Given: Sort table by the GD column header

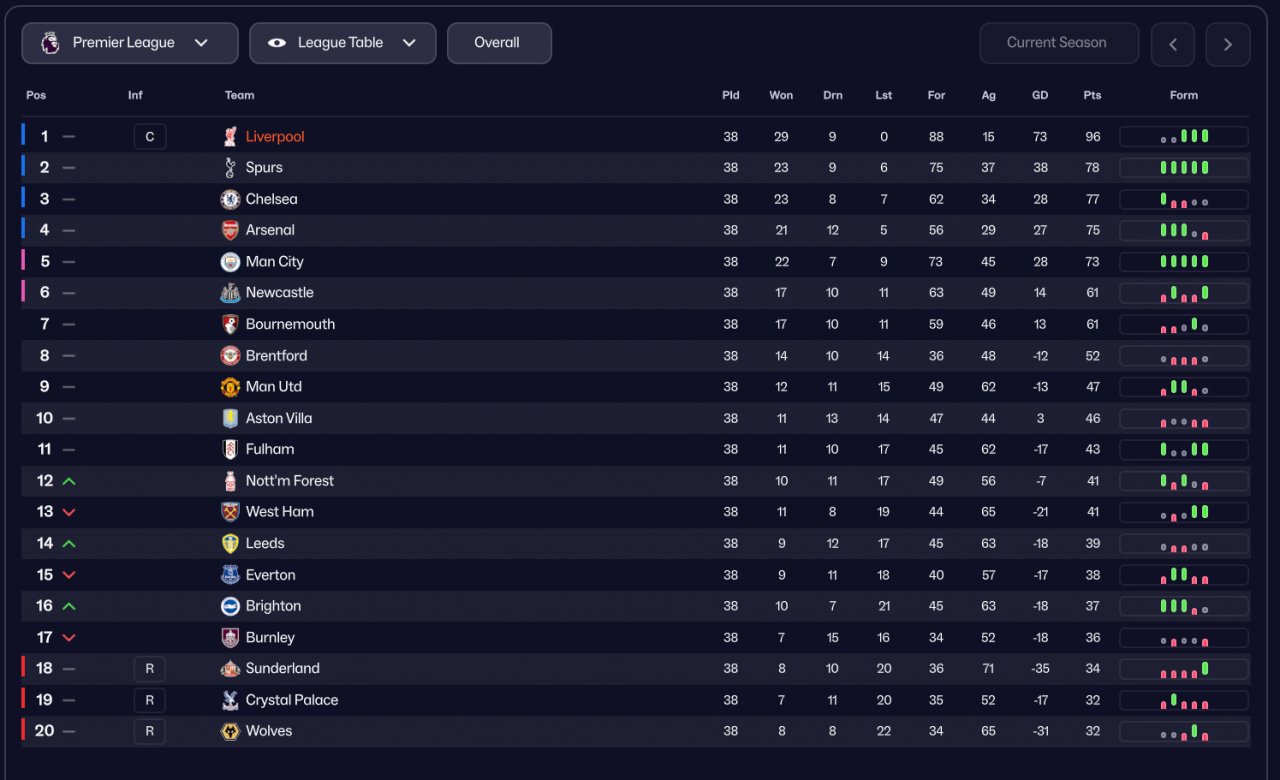Looking at the screenshot, I should 1040,95.
